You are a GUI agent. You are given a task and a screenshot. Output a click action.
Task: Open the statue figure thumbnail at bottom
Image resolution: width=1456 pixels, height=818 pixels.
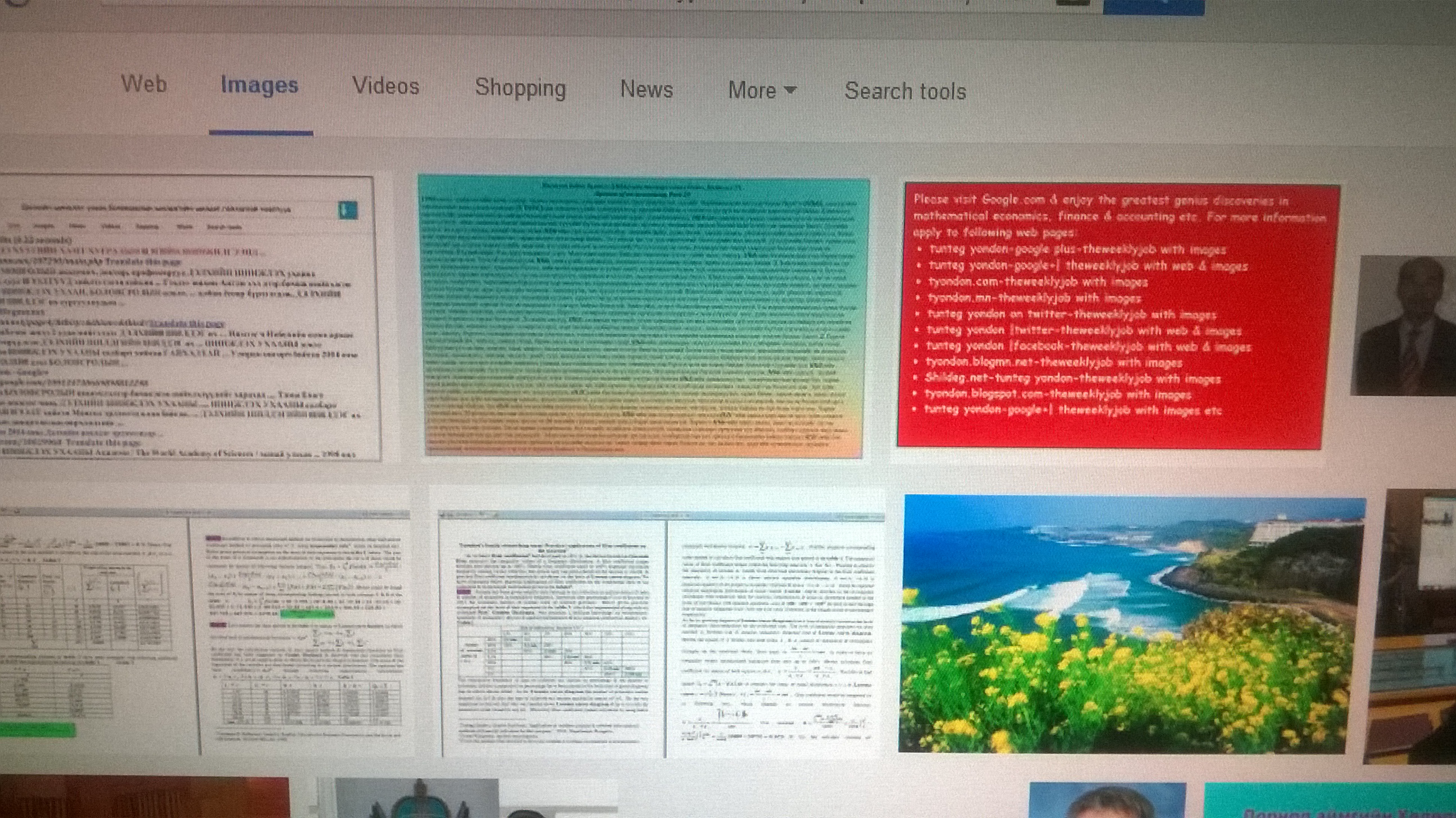417,798
